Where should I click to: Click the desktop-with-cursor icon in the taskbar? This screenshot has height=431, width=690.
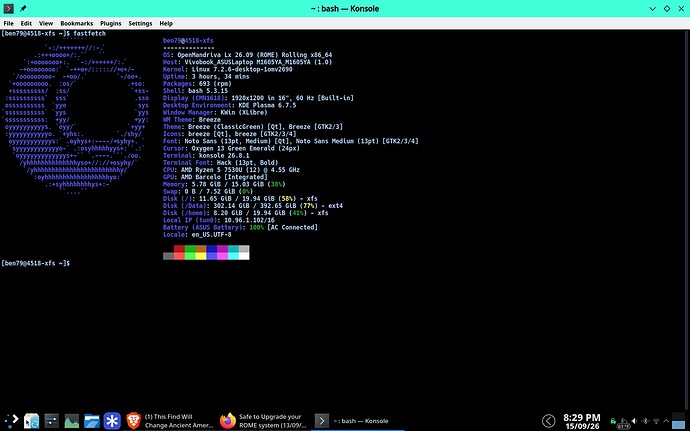click(31, 421)
